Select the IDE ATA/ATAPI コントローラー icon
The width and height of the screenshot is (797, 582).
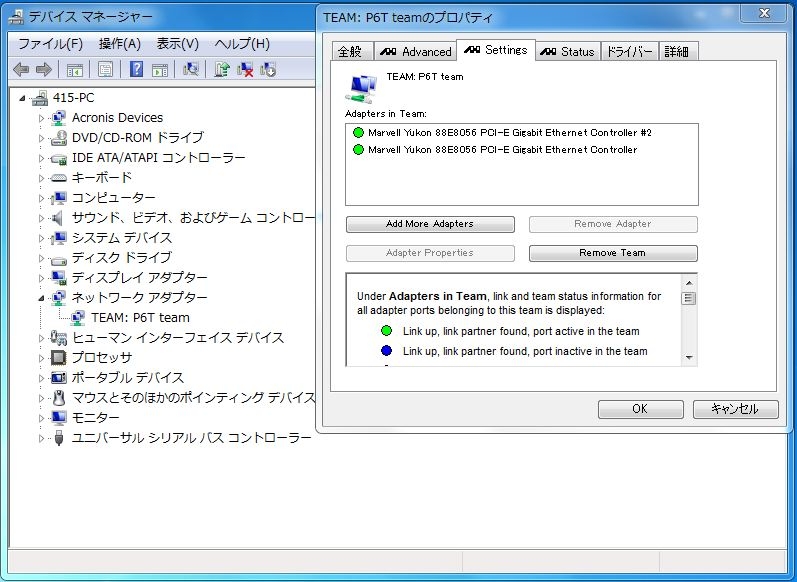coord(59,158)
